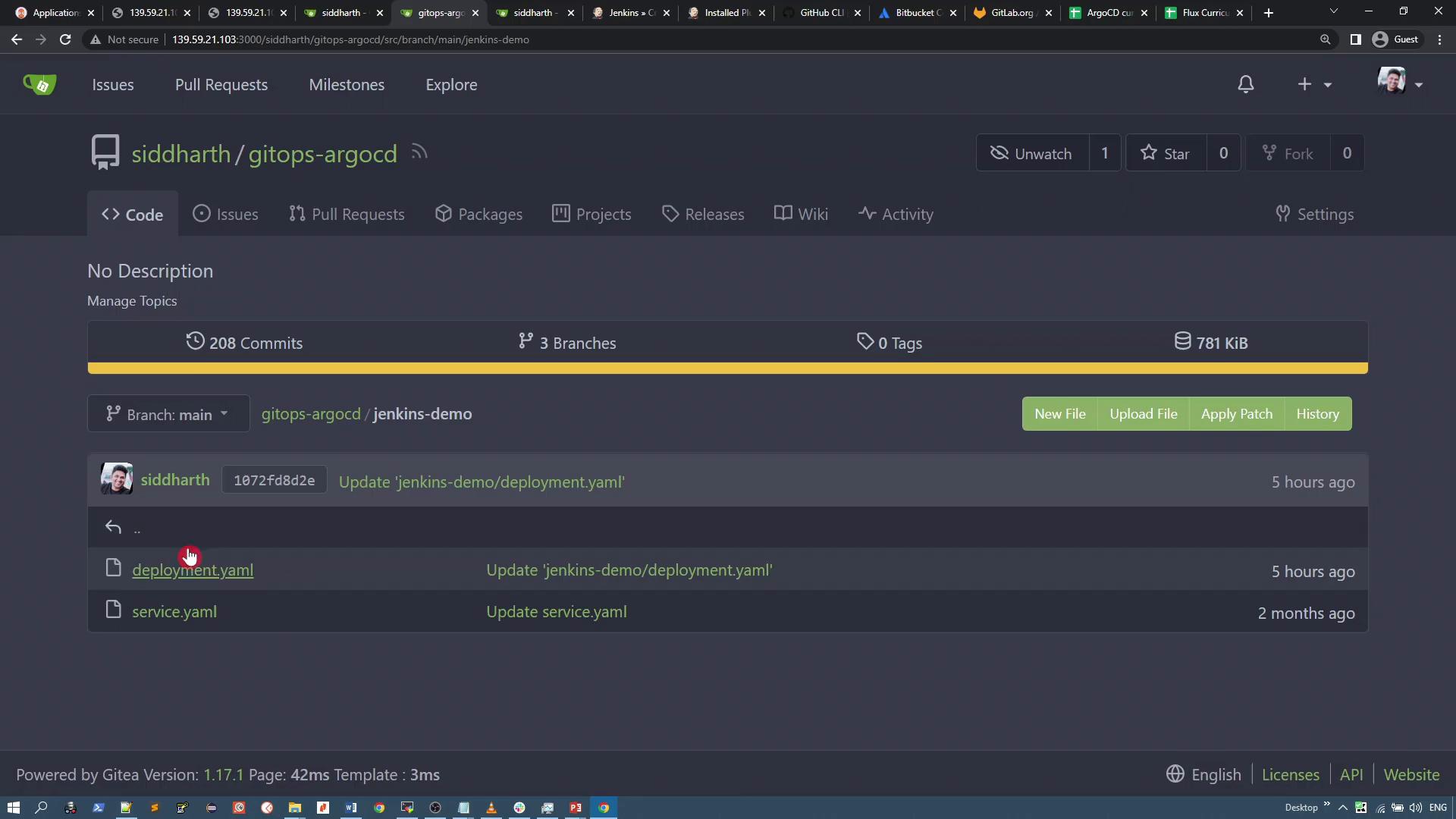Click the Upload File button
1456x819 pixels.
[x=1144, y=414]
